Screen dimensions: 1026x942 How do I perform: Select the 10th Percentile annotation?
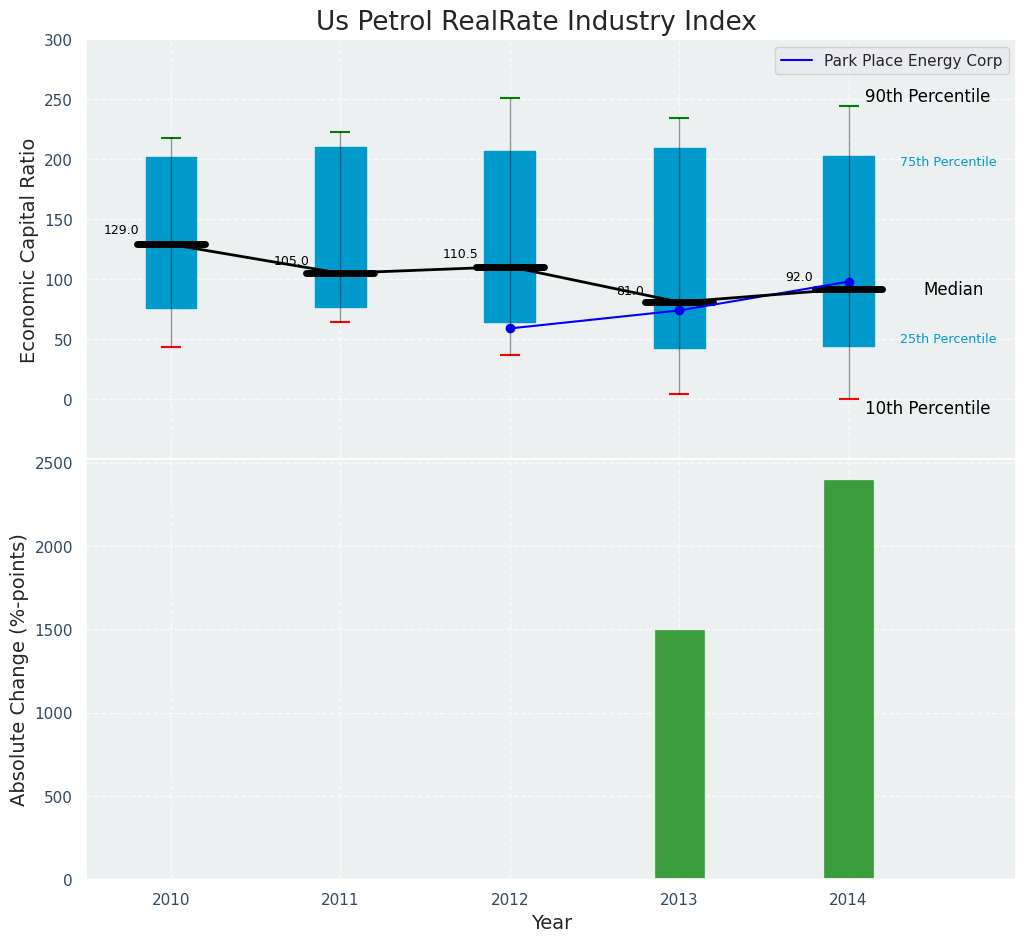(927, 408)
